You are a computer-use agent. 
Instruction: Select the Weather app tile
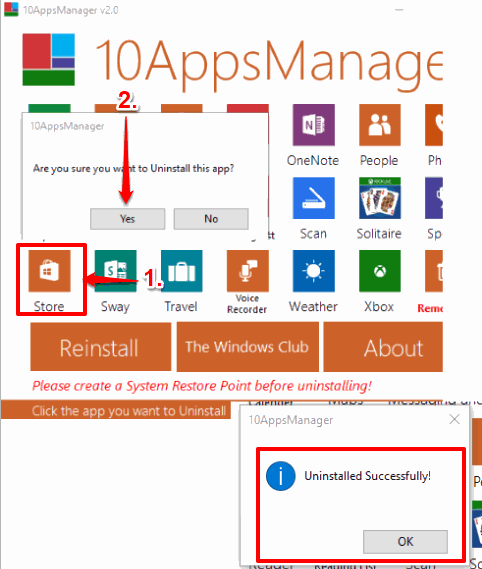coord(314,271)
